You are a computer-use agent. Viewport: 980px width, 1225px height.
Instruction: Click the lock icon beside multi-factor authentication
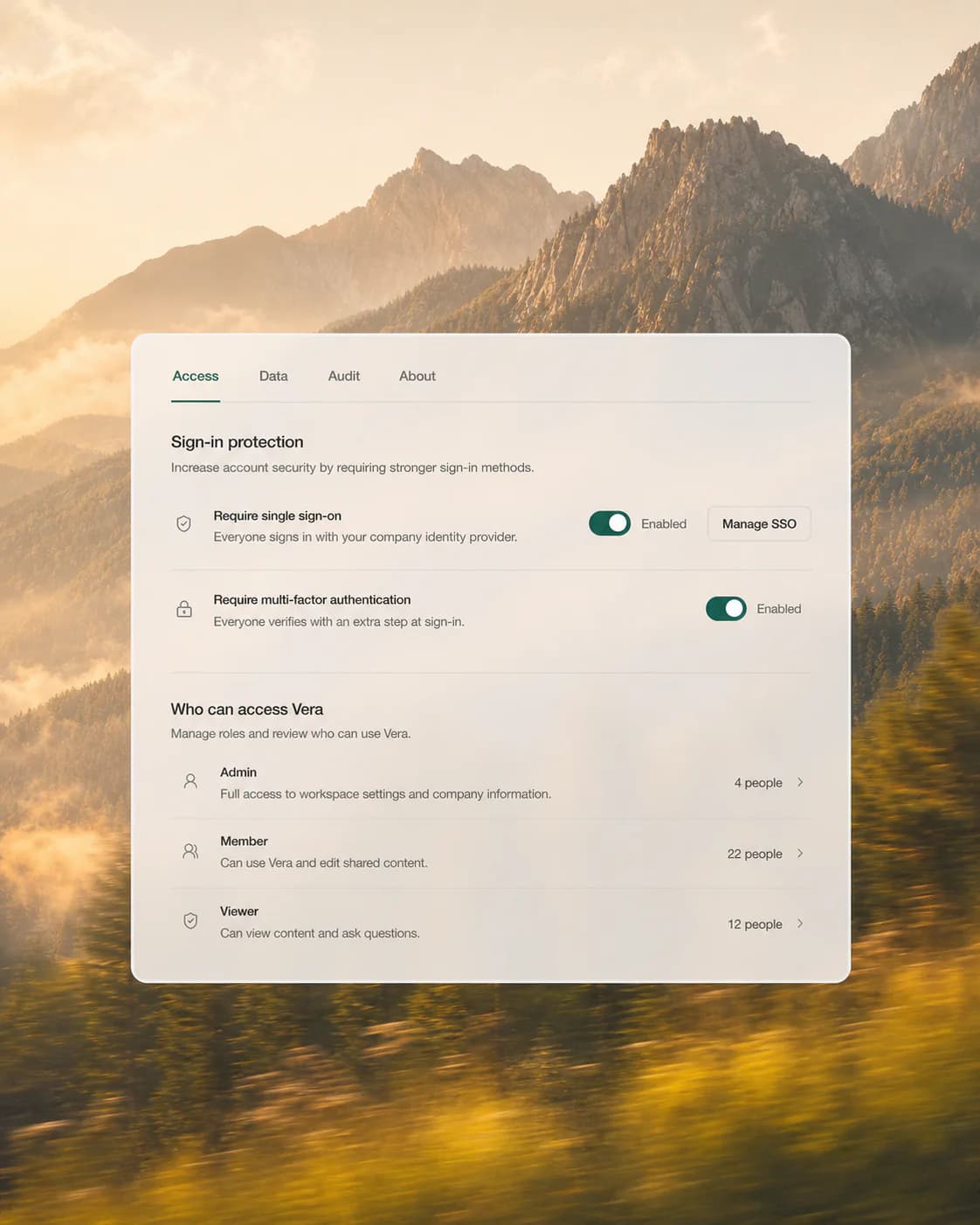[x=184, y=609]
